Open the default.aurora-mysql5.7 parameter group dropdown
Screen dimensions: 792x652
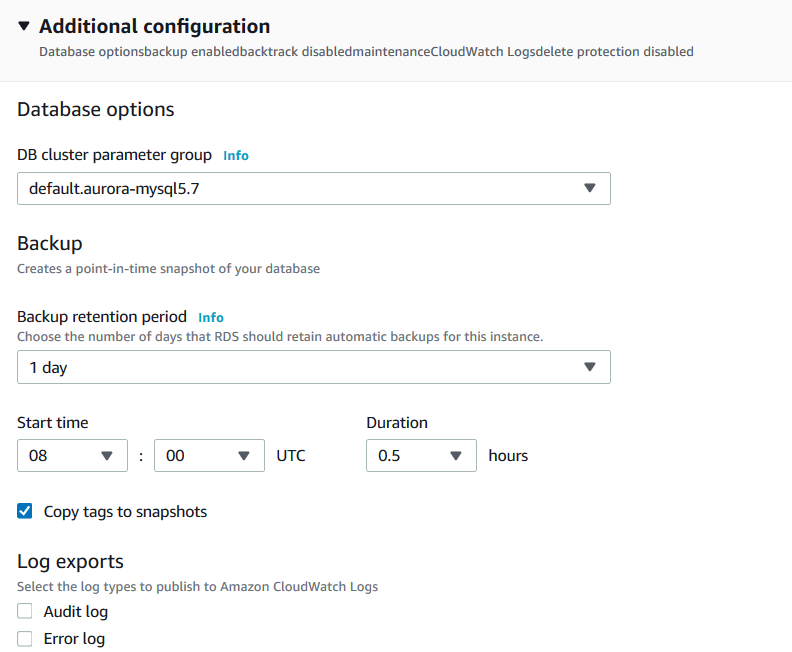tap(300, 188)
